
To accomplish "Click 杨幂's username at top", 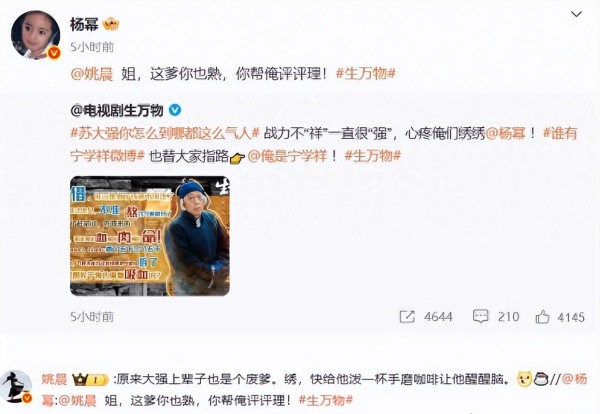I will tap(84, 24).
